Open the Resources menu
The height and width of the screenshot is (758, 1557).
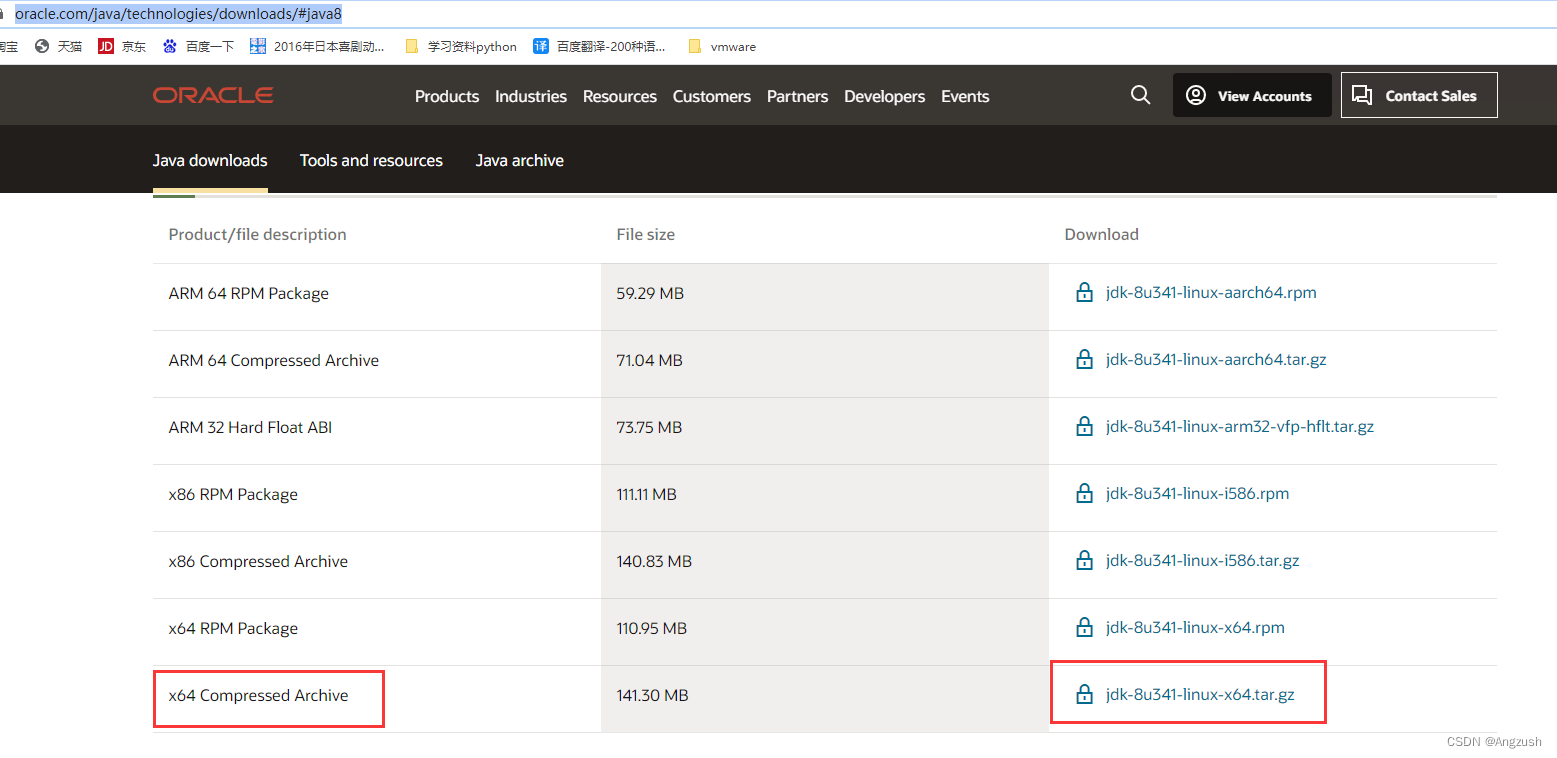coord(620,96)
